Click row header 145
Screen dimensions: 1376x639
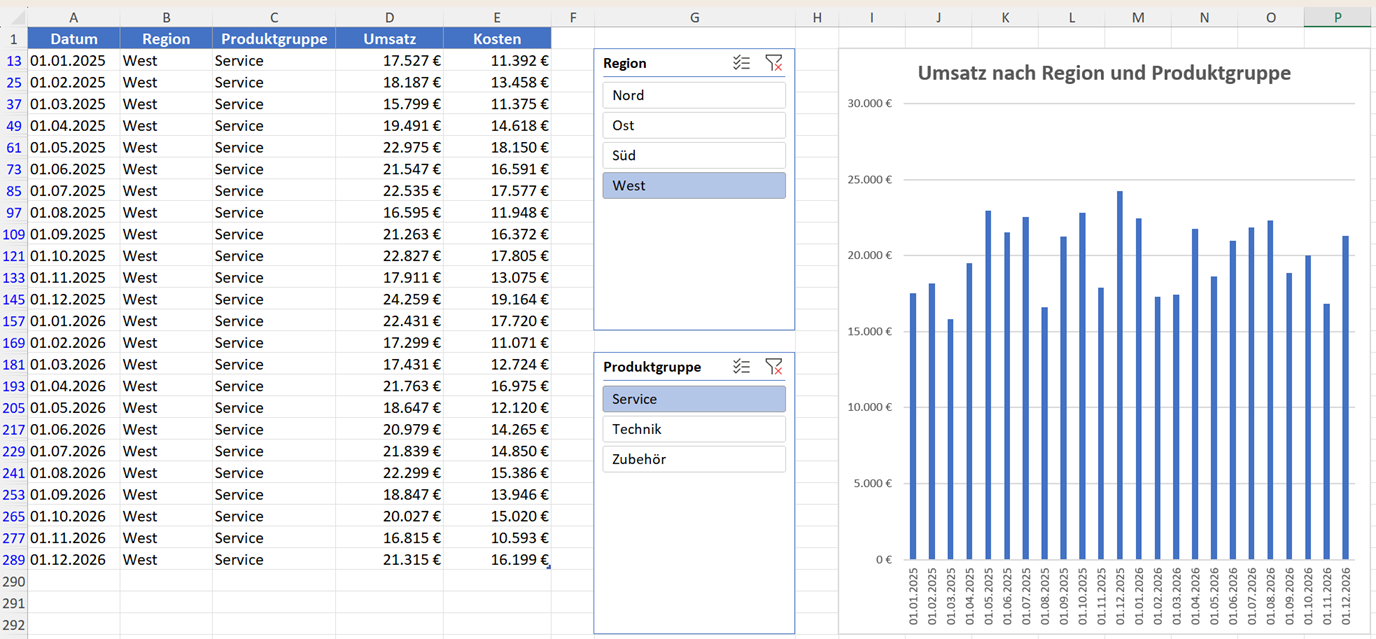(x=14, y=299)
